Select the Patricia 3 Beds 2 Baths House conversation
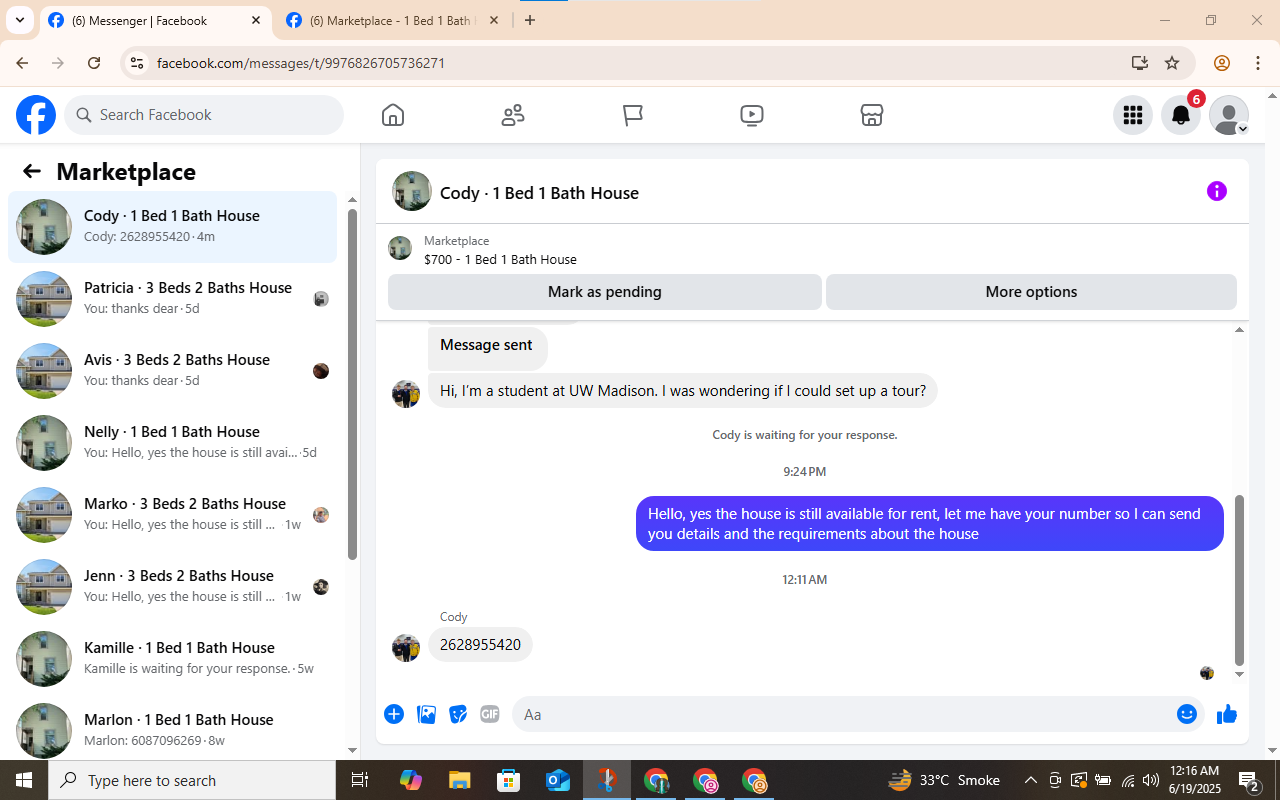The width and height of the screenshot is (1280, 800). pos(172,299)
